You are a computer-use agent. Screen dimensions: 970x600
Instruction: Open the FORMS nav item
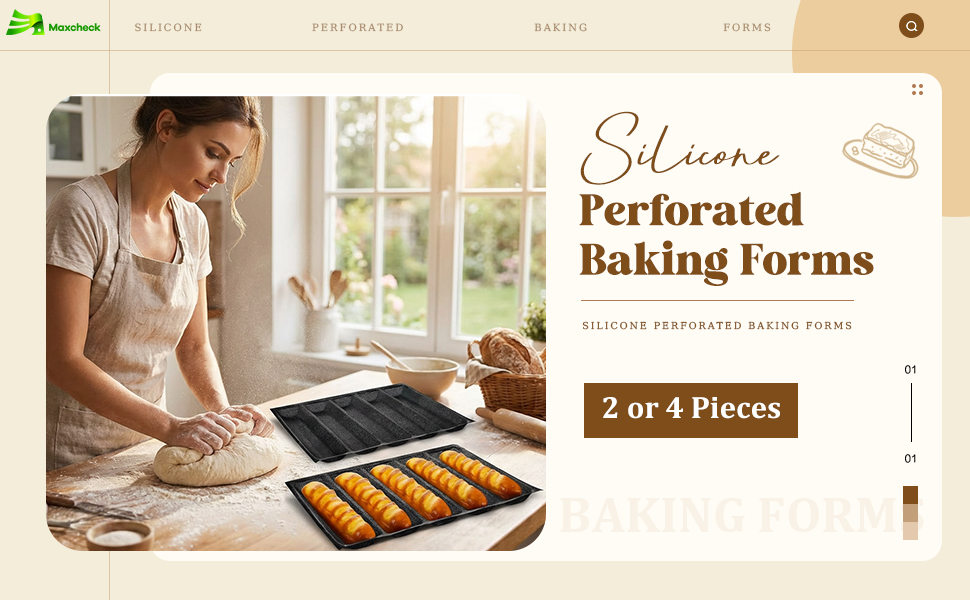click(747, 27)
